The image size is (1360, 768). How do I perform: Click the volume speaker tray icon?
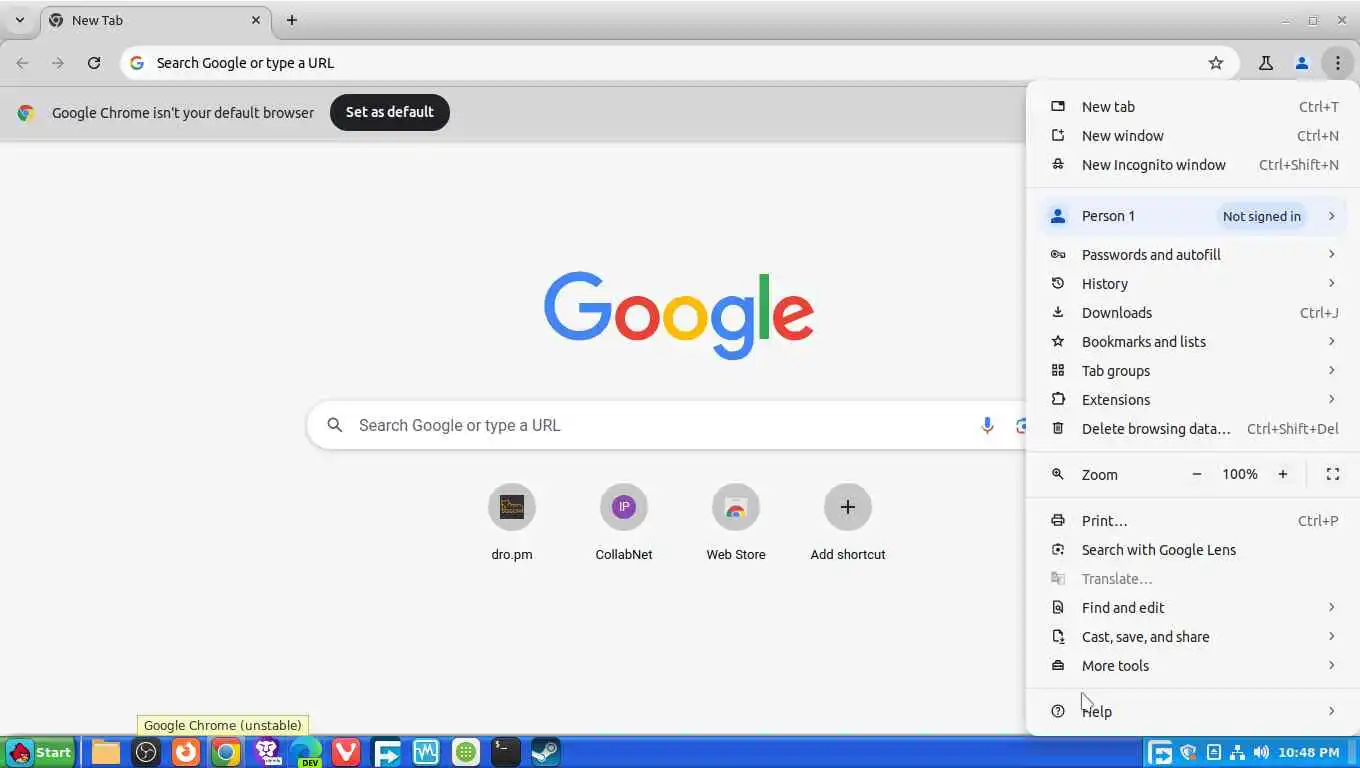1261,752
